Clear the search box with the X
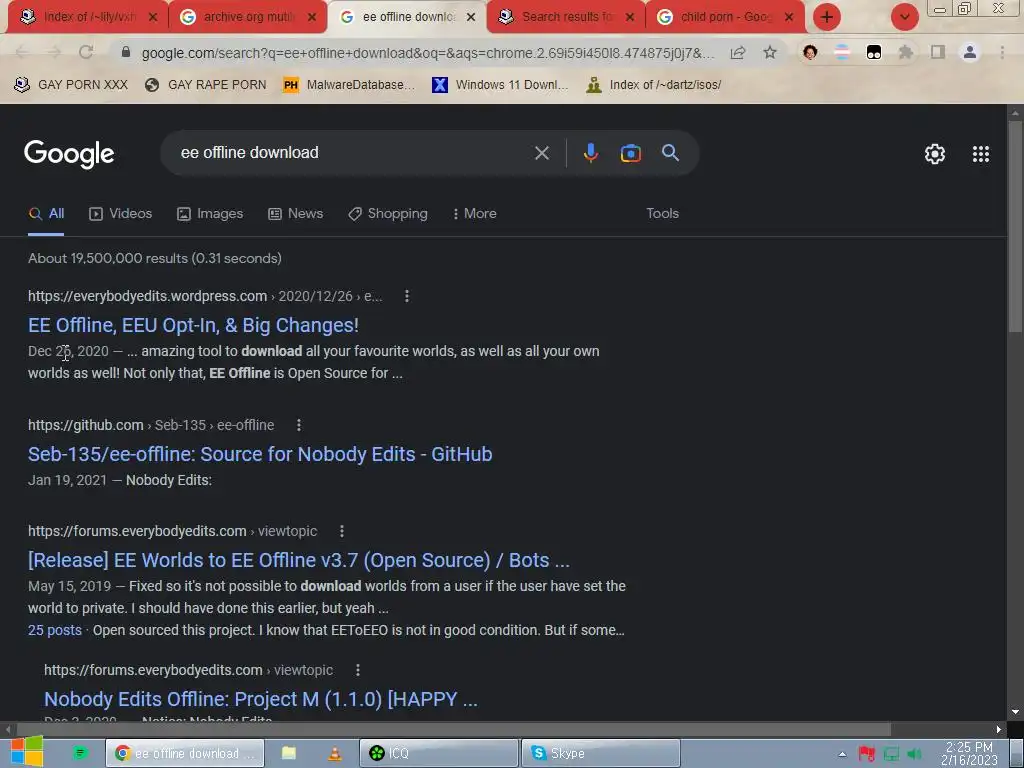The height and width of the screenshot is (768, 1024). [541, 153]
